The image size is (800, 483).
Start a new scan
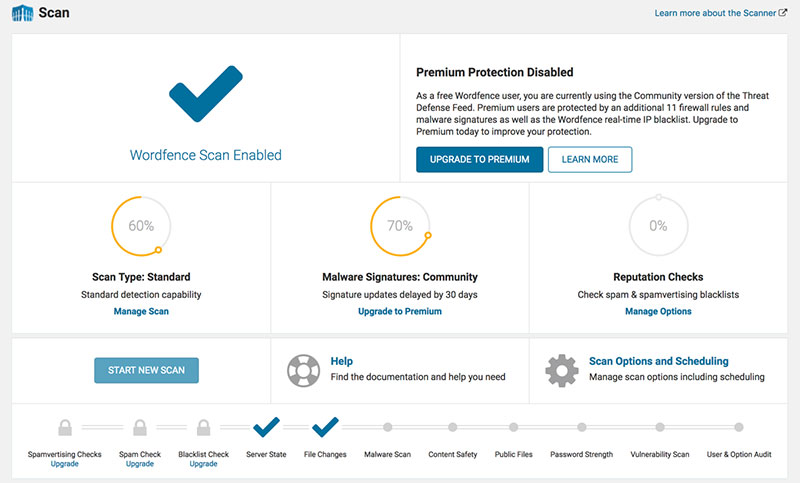(146, 370)
